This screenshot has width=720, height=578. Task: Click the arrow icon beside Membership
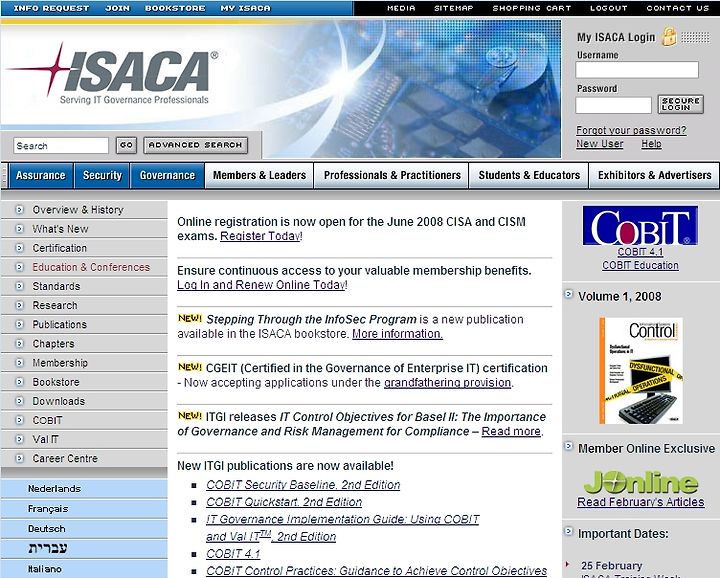(x=19, y=363)
